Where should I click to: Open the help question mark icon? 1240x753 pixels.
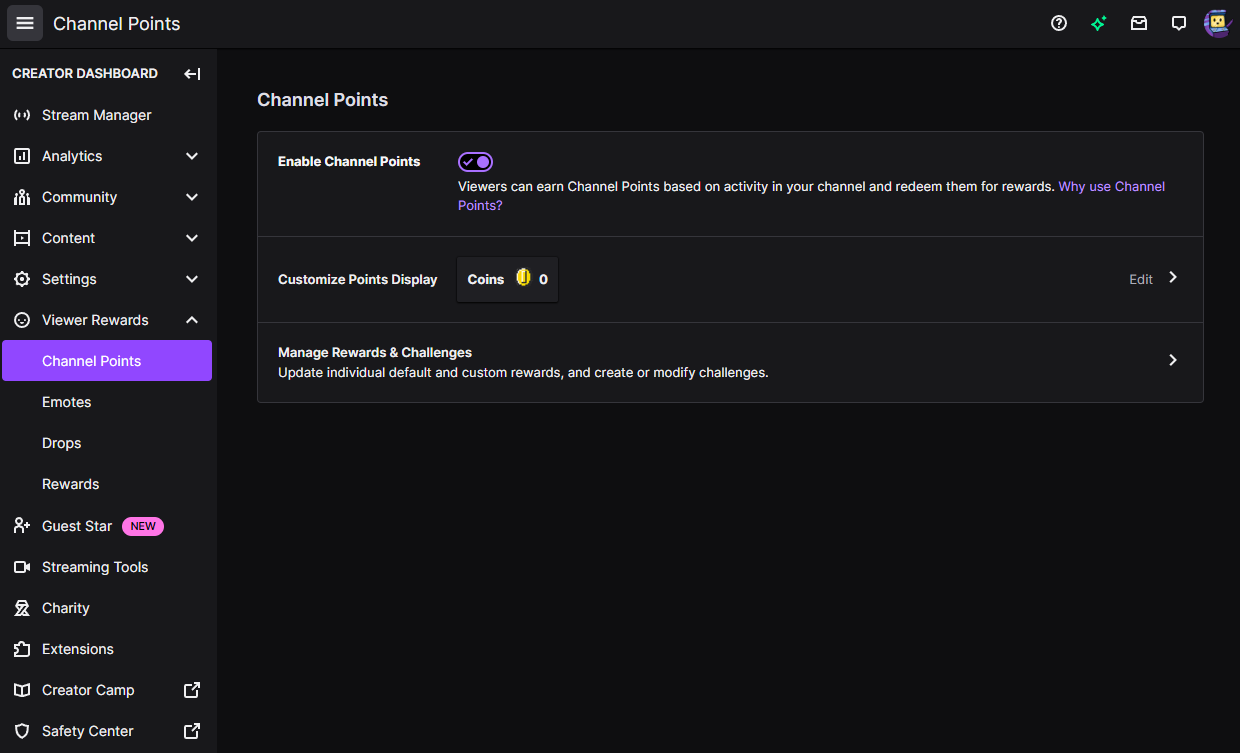pyautogui.click(x=1059, y=23)
